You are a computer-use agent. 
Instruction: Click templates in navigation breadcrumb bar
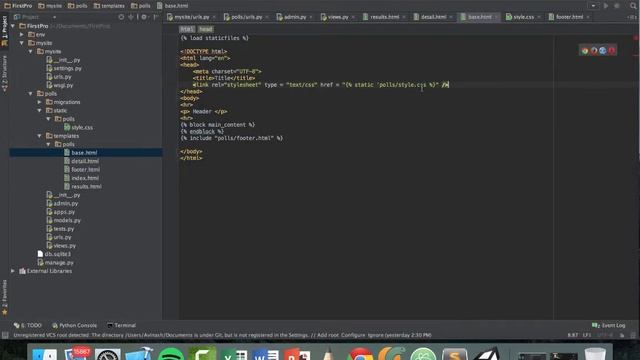click(x=109, y=6)
